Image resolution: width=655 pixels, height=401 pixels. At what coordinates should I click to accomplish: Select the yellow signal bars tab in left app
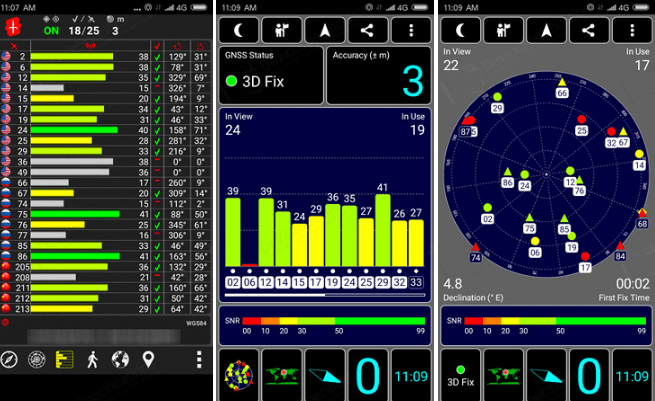66,359
